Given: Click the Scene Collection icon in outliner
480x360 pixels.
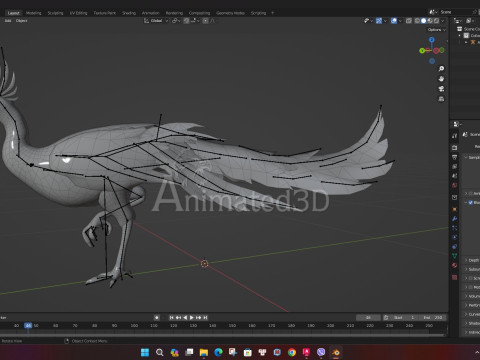Looking at the screenshot, I should point(460,29).
